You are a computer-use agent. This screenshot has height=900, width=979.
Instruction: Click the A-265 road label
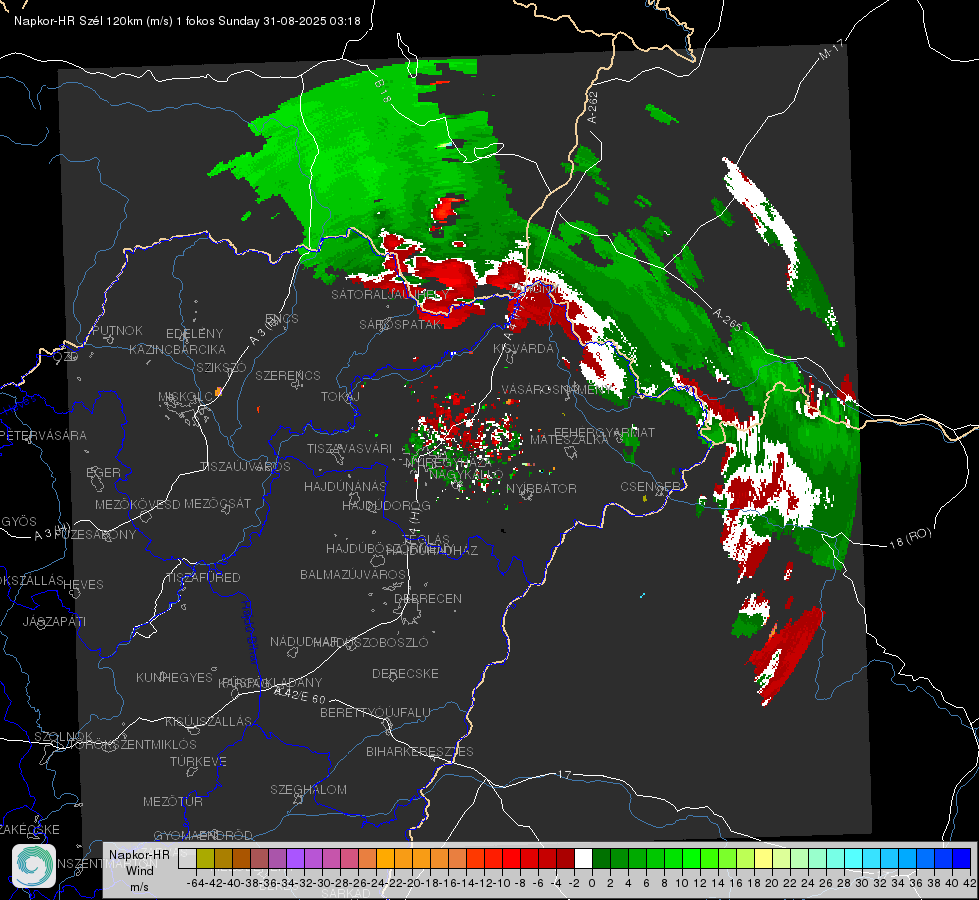tap(727, 320)
